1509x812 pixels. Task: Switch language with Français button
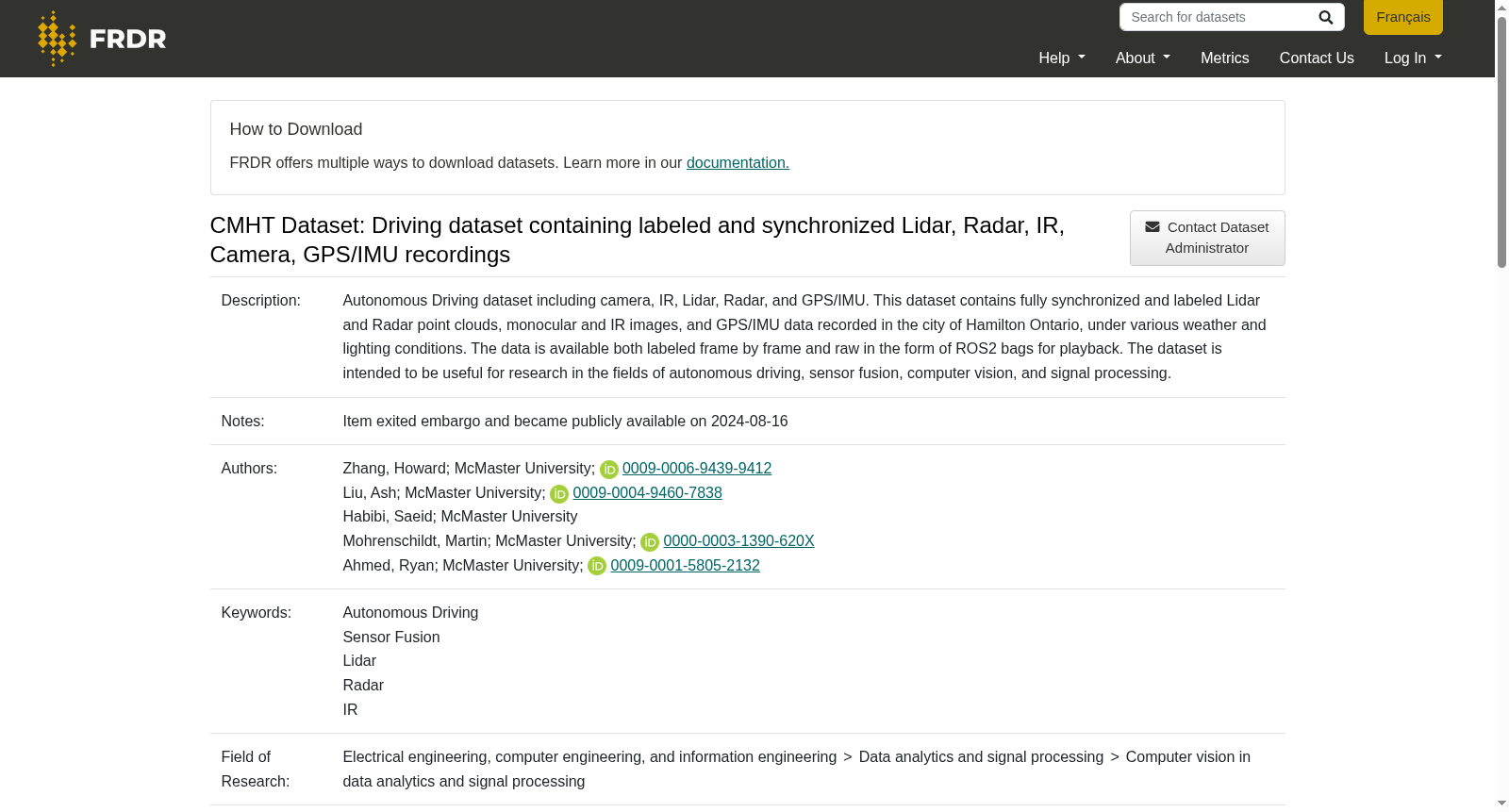tap(1403, 17)
